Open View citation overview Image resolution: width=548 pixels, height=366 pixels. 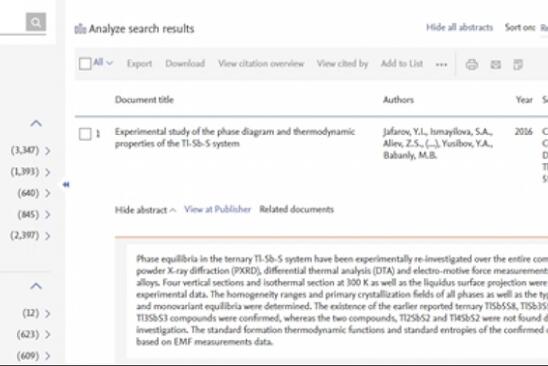(261, 64)
